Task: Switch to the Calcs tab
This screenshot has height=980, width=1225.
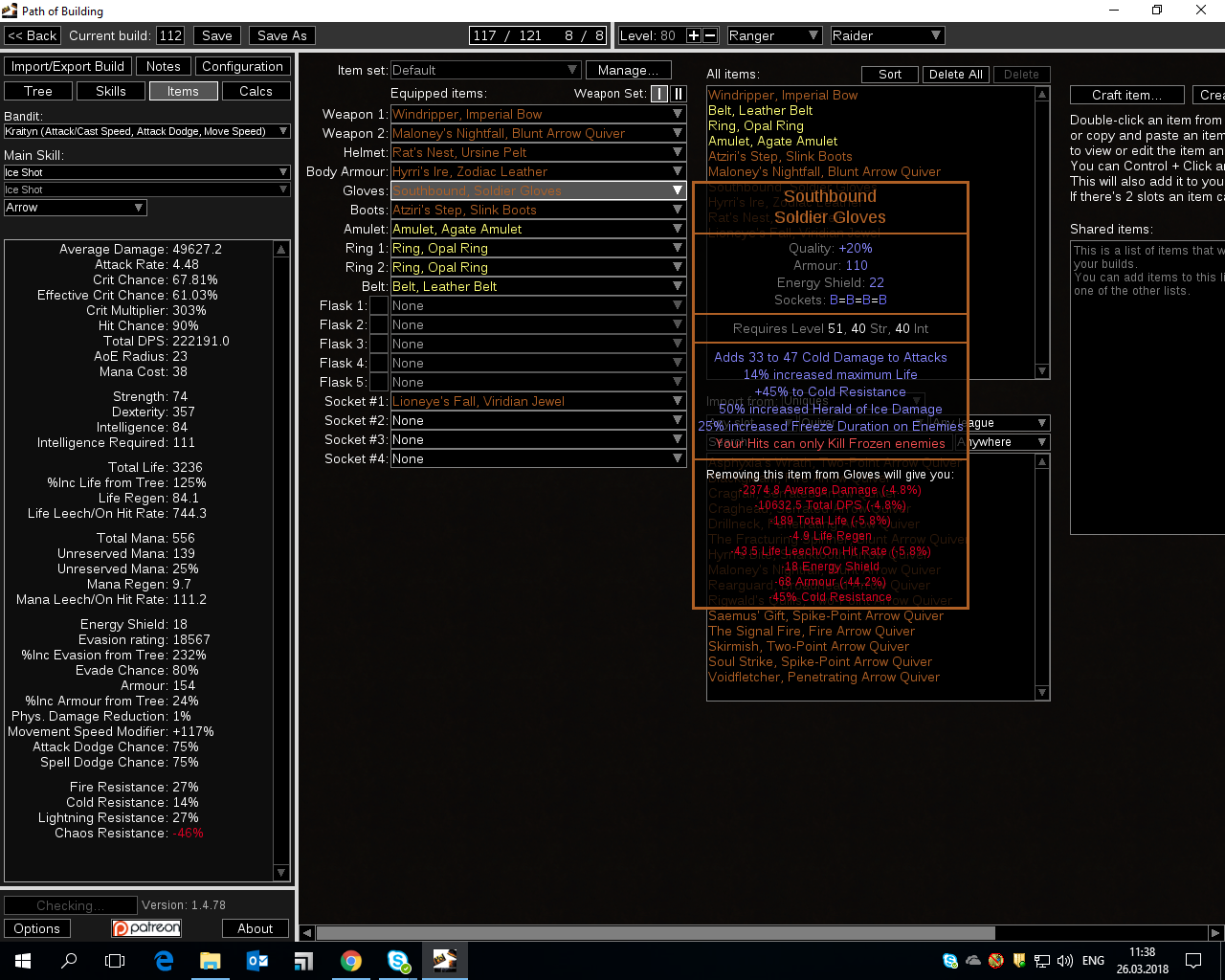Action: 256,91
